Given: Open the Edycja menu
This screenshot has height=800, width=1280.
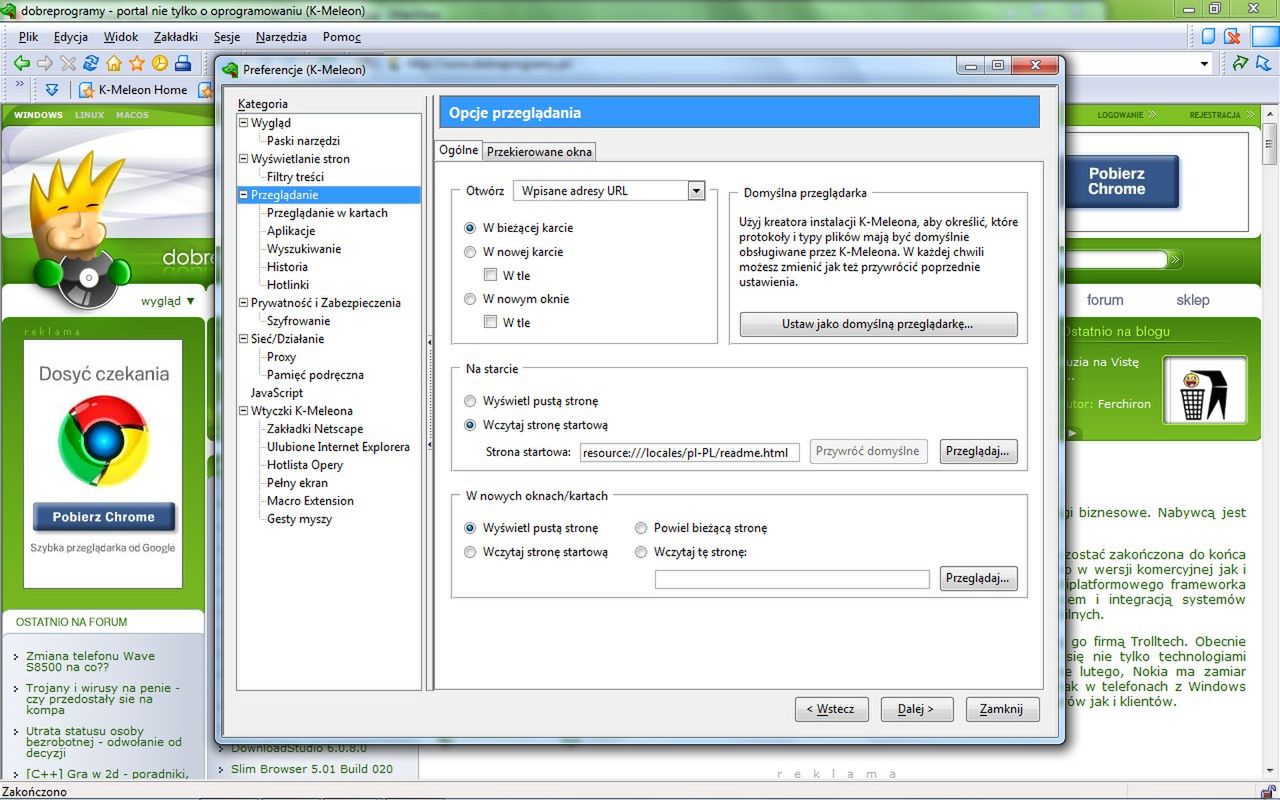Looking at the screenshot, I should point(71,37).
